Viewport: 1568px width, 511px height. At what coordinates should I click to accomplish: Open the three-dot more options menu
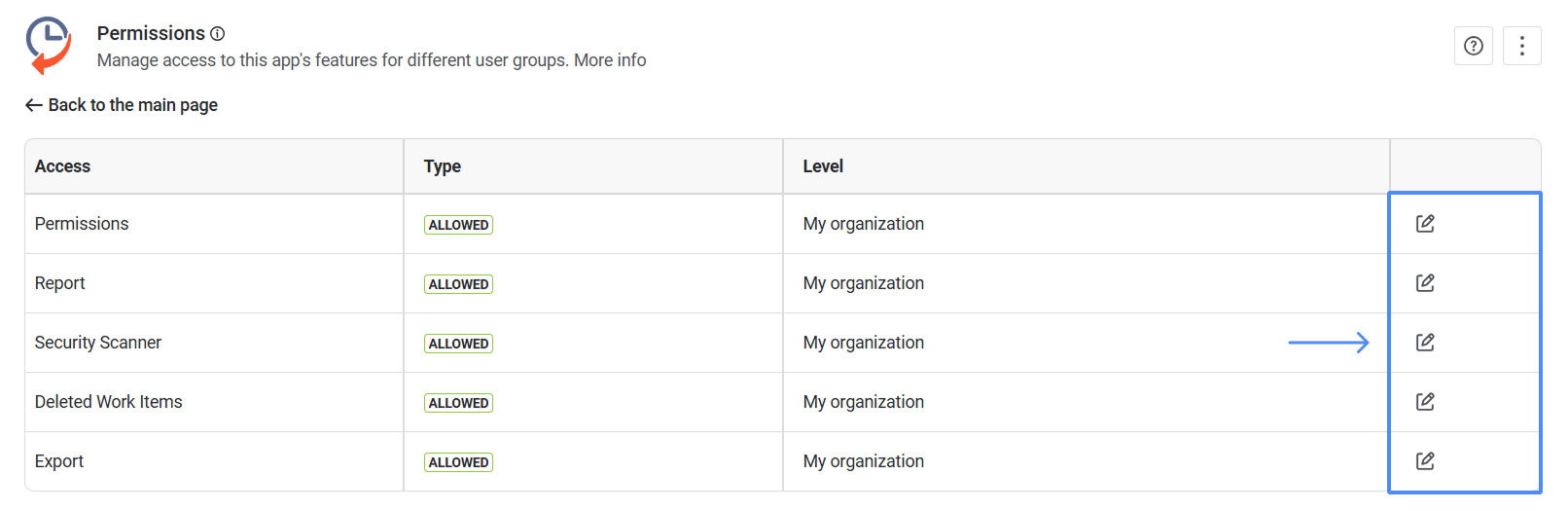click(1521, 46)
